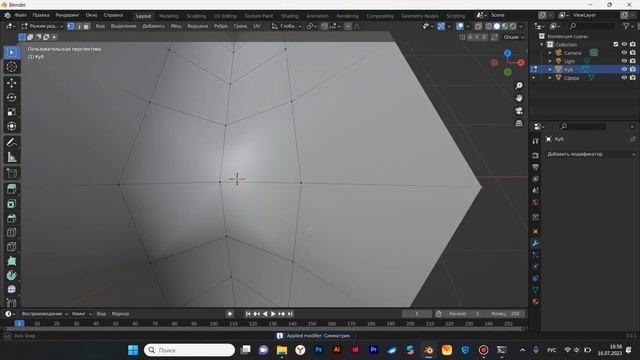Open the Меш menu in viewport header
640x360 pixels.
(x=176, y=26)
